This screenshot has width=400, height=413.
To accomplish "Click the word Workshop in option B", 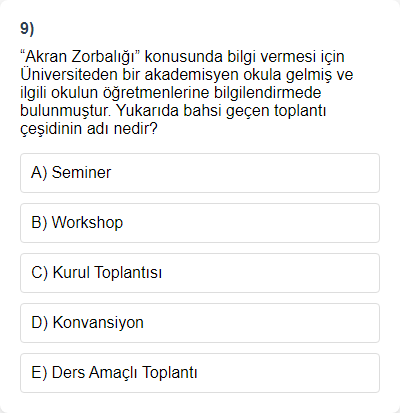I will 87,223.
